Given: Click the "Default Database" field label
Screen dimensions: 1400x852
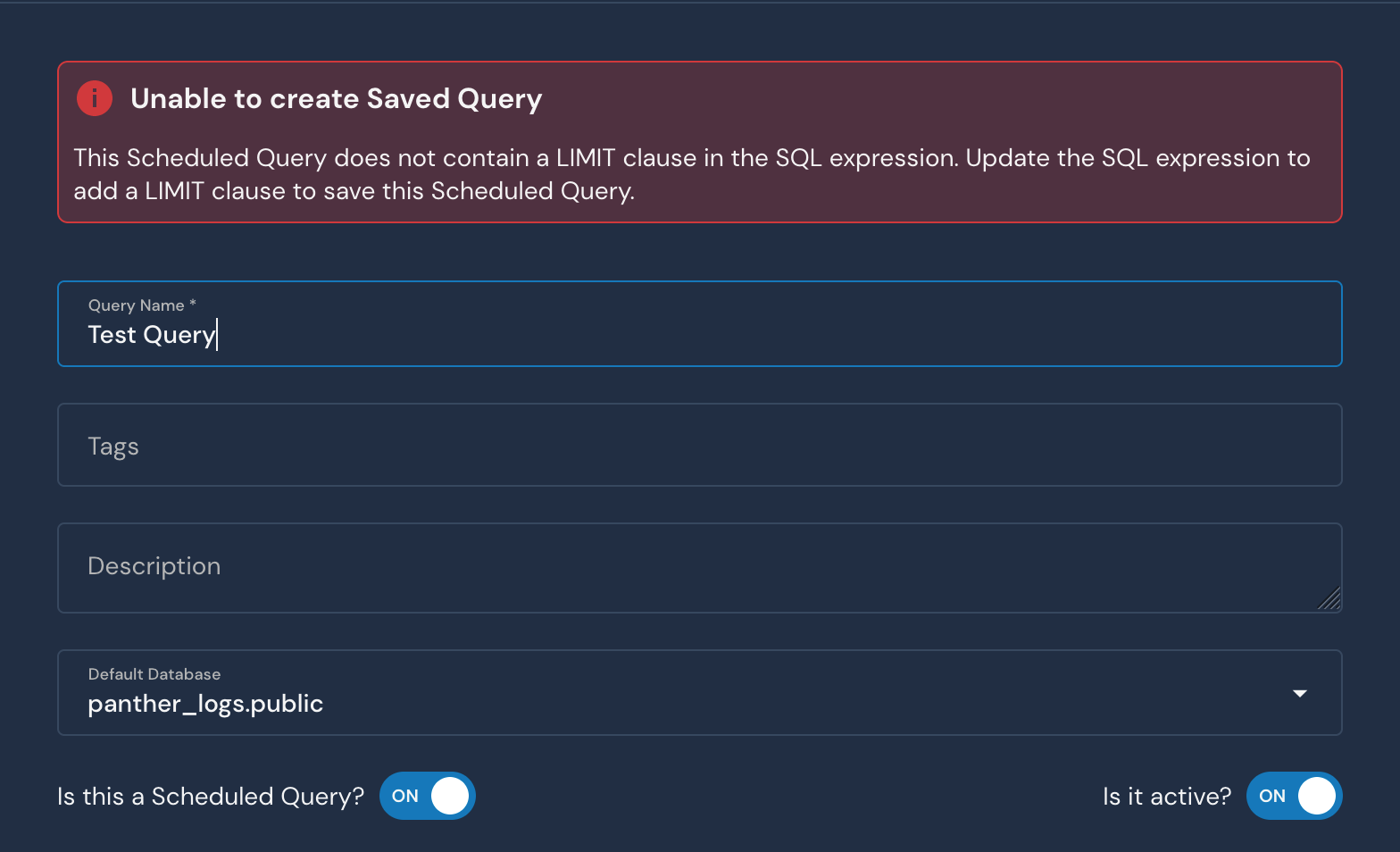Looking at the screenshot, I should pos(154,674).
